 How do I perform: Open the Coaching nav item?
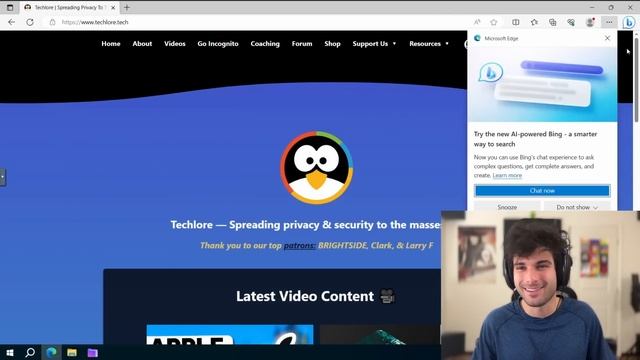[265, 44]
